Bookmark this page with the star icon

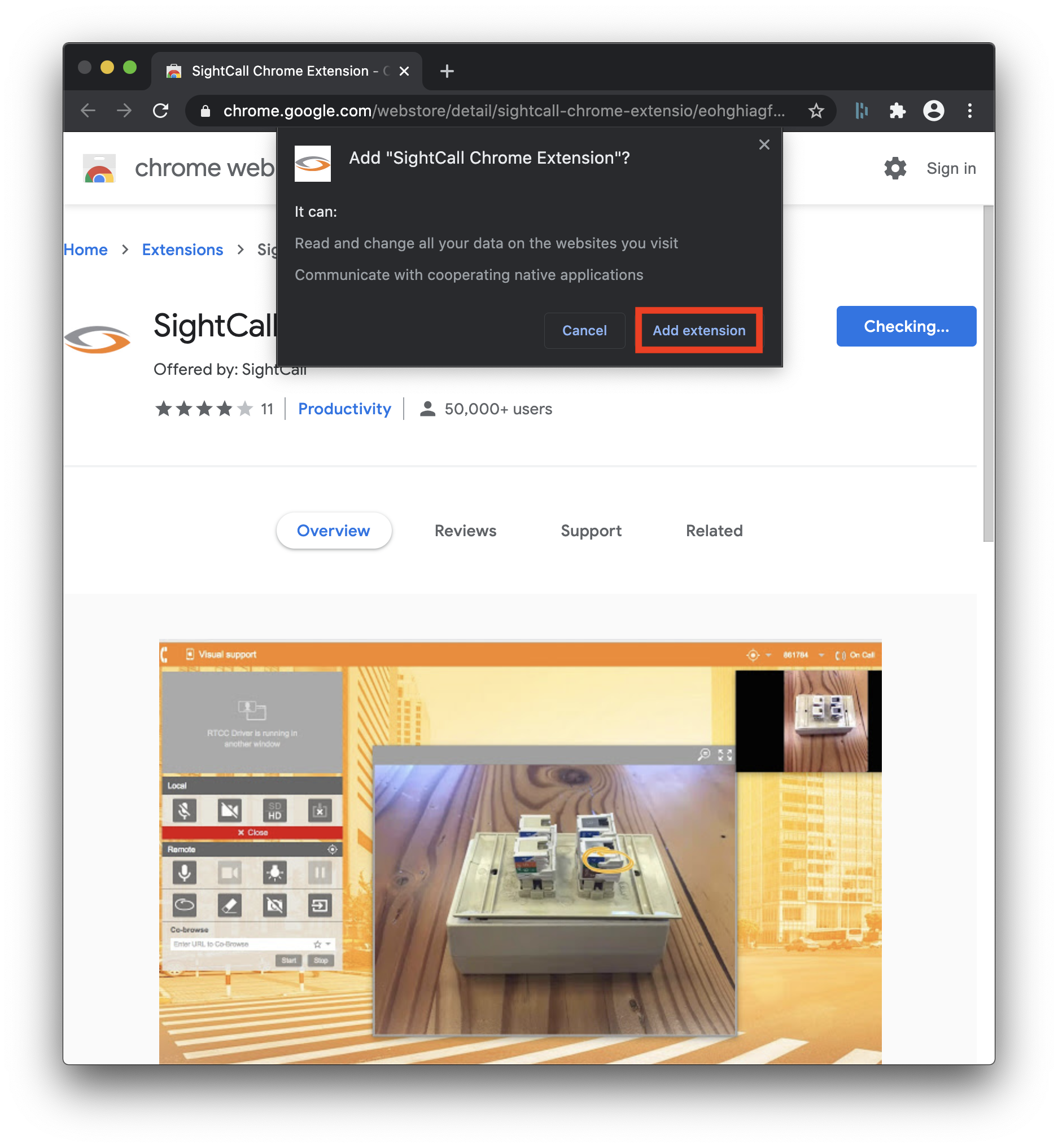tap(816, 111)
